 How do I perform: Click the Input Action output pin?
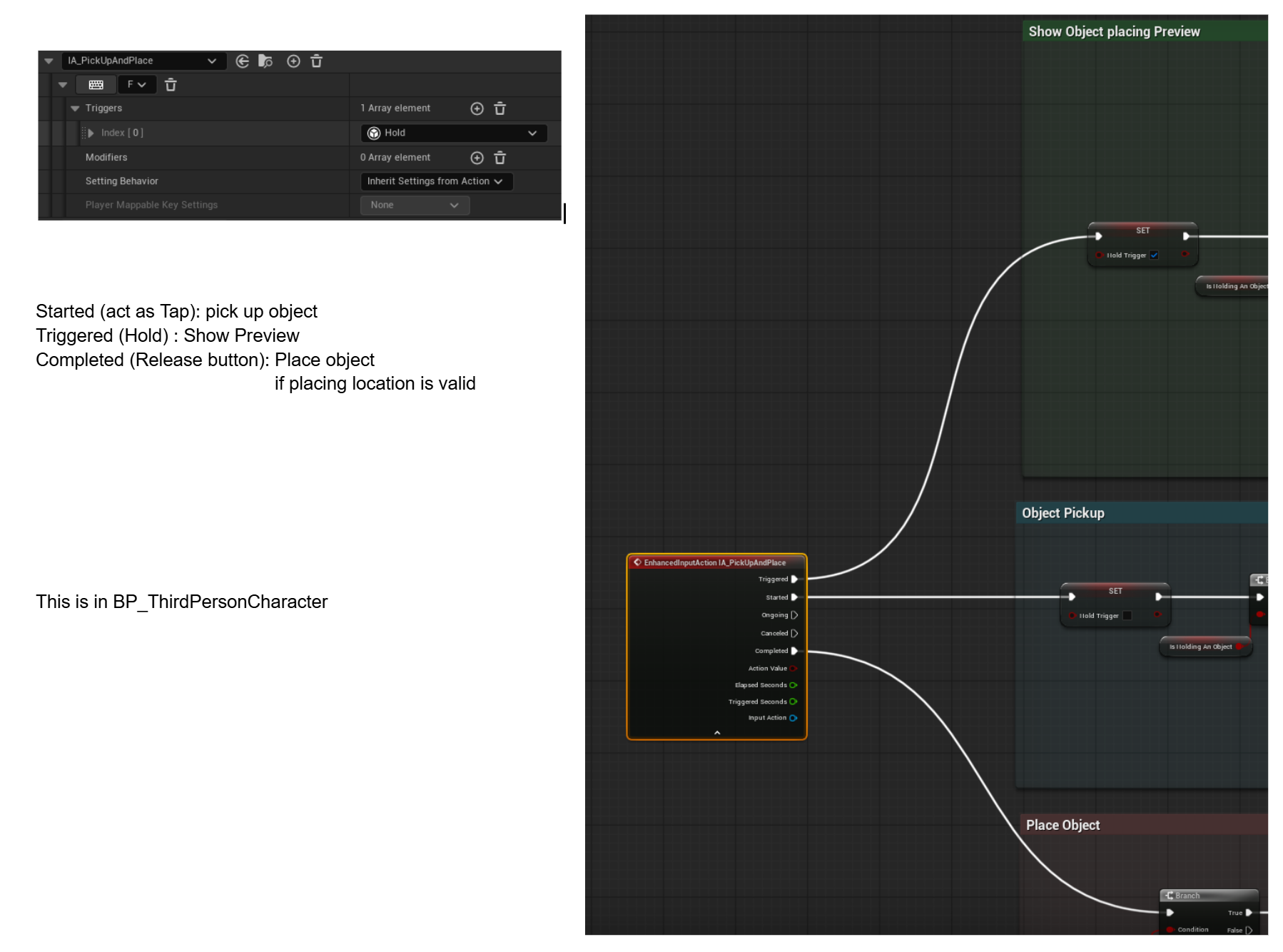[793, 718]
